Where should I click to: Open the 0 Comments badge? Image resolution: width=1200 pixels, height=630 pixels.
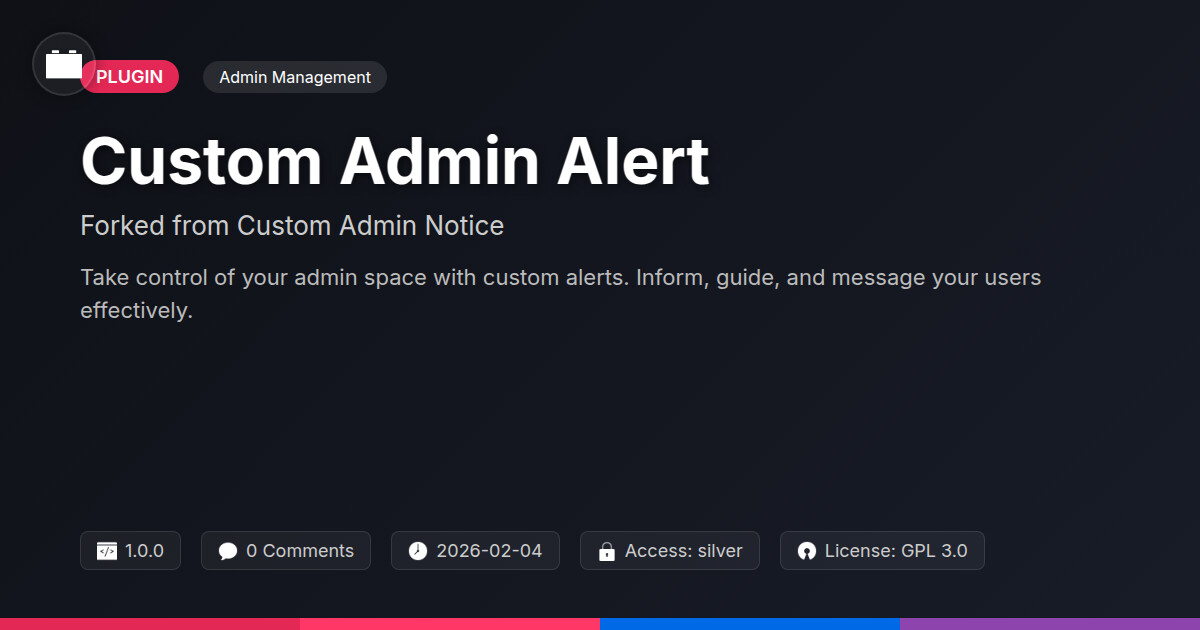point(286,551)
